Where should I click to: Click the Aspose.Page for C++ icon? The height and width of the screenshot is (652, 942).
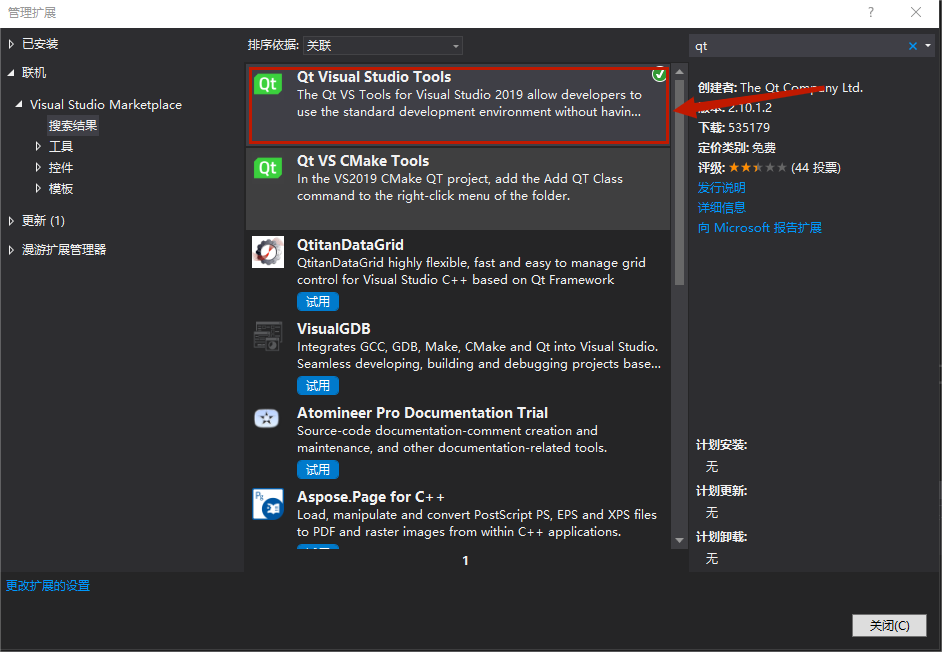268,505
